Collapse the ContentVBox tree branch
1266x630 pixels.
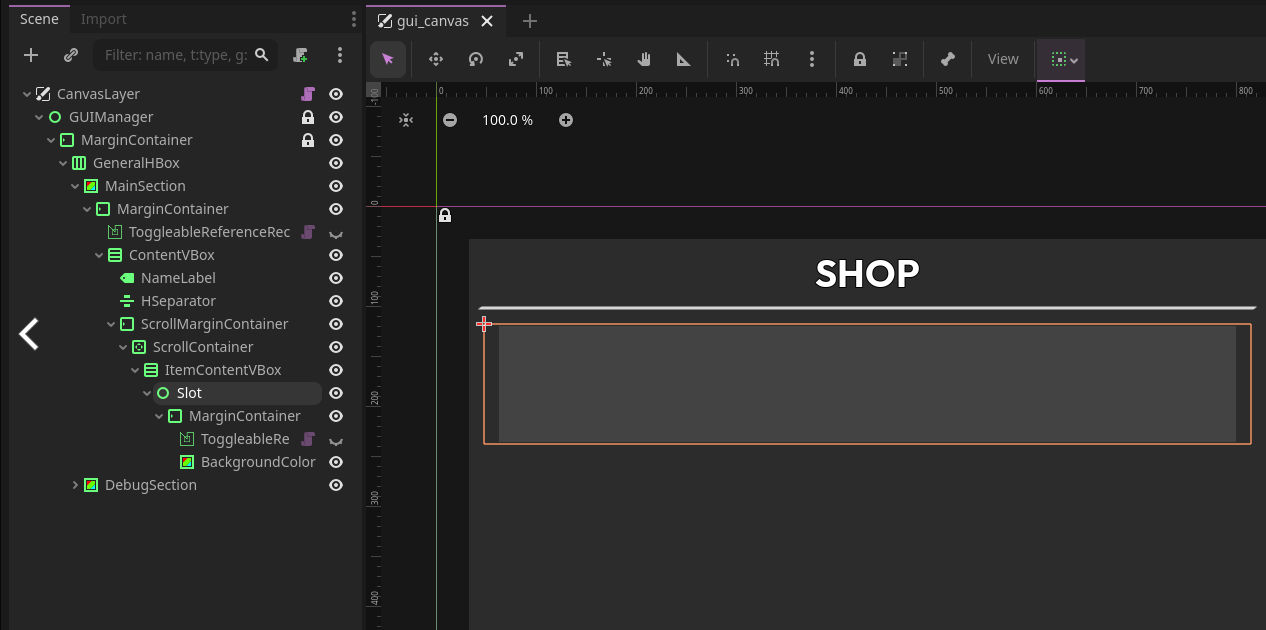coord(98,254)
